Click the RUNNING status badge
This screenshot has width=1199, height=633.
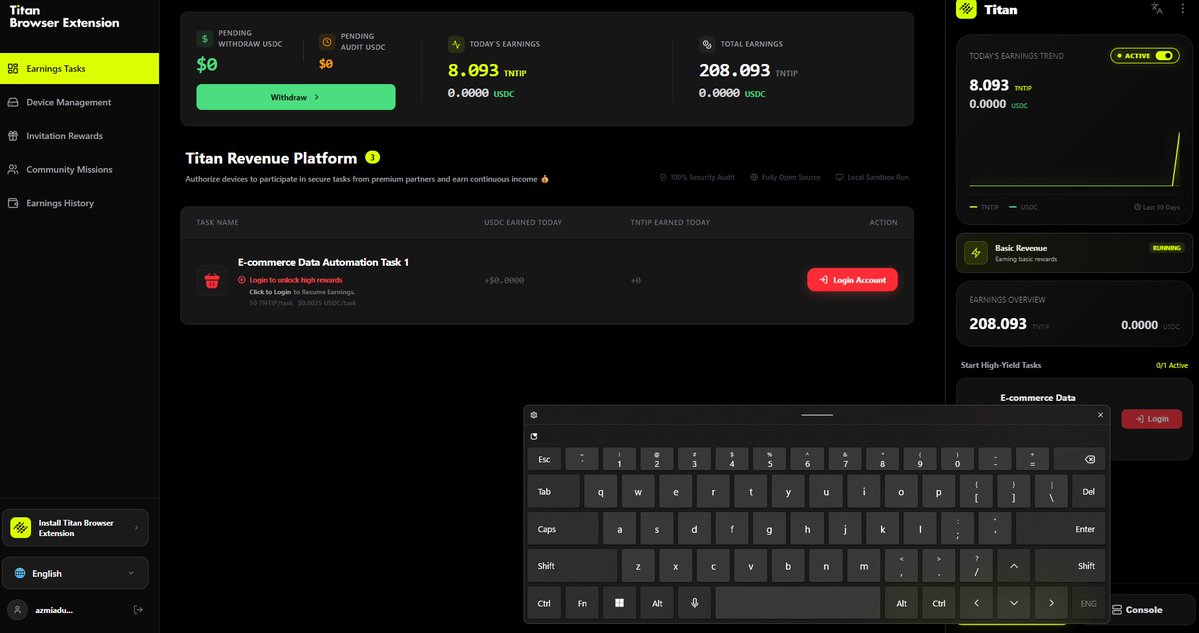1166,248
